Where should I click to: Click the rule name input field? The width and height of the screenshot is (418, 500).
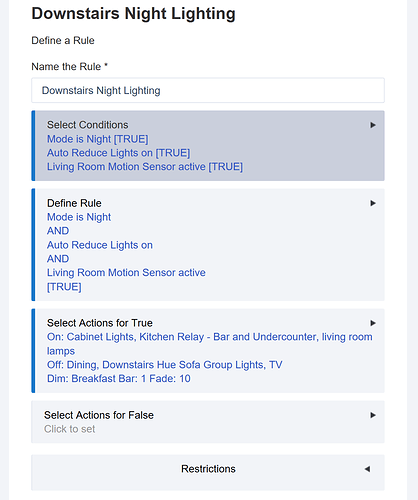coord(208,90)
